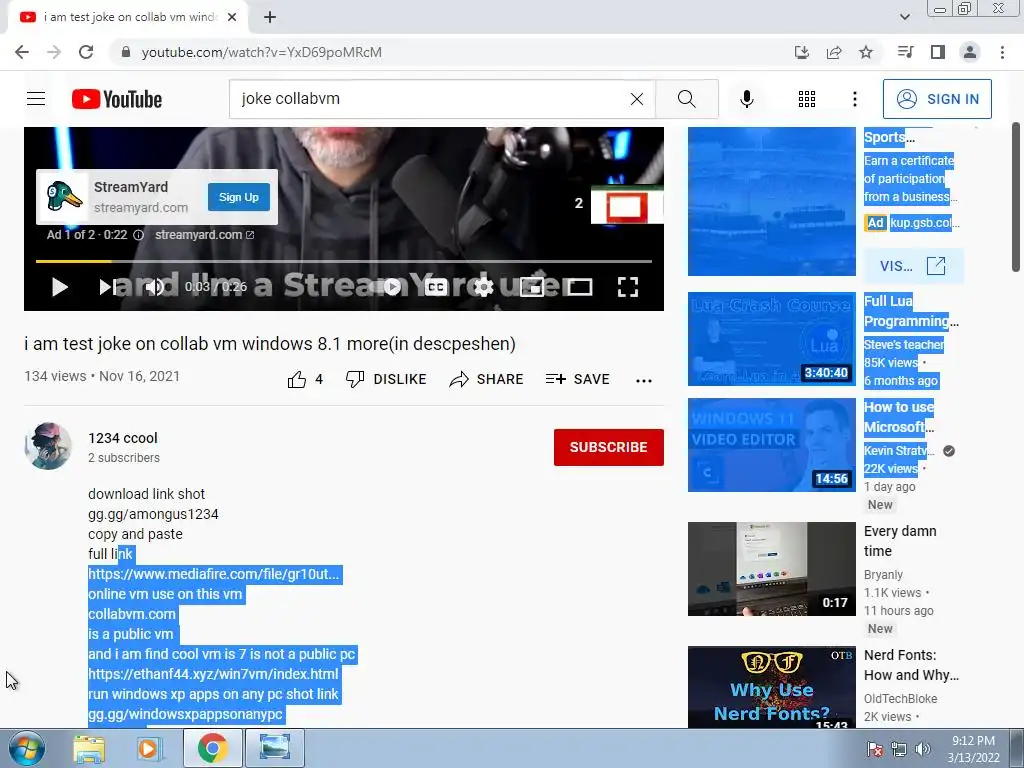The image size is (1024, 768).
Task: Switch to theater mode
Action: 579,287
